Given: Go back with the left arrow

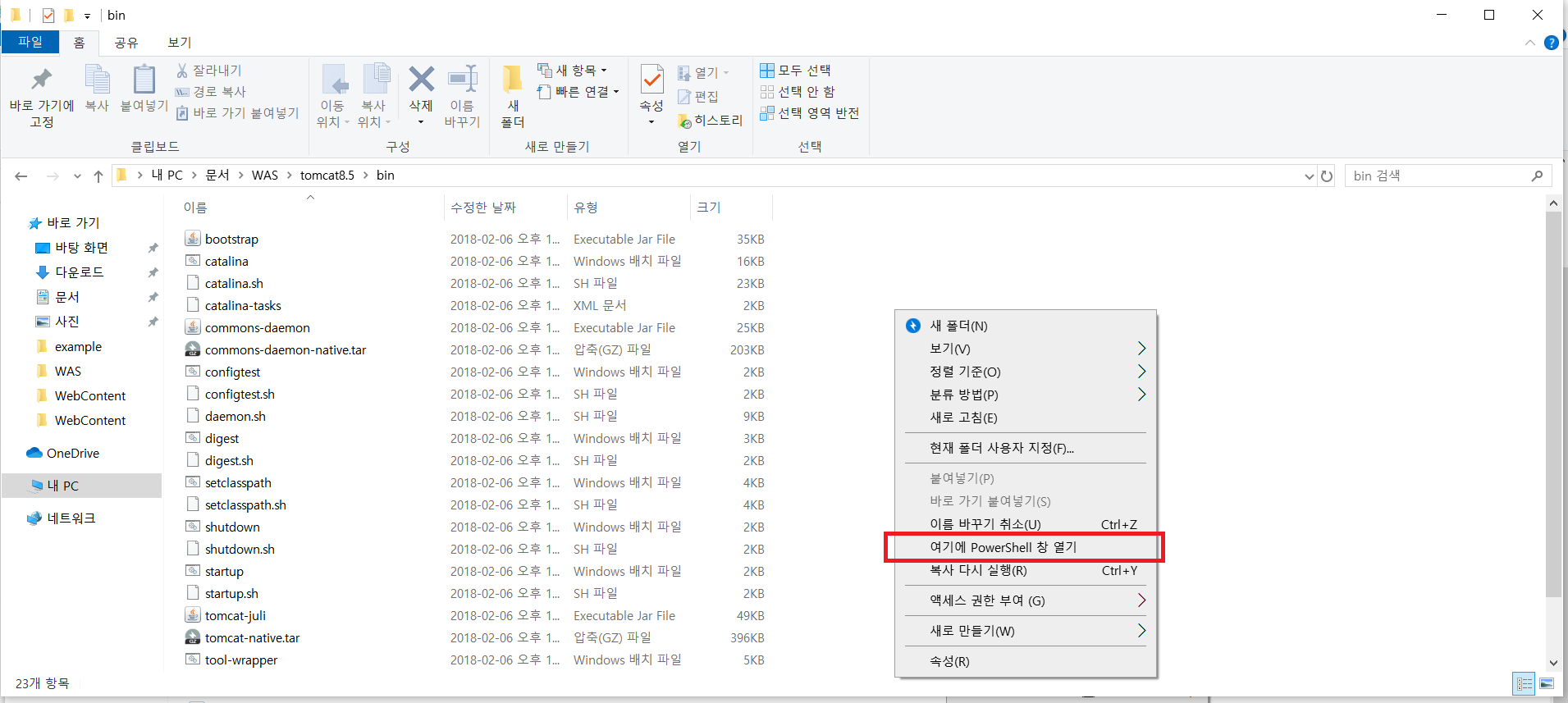Looking at the screenshot, I should (x=21, y=176).
